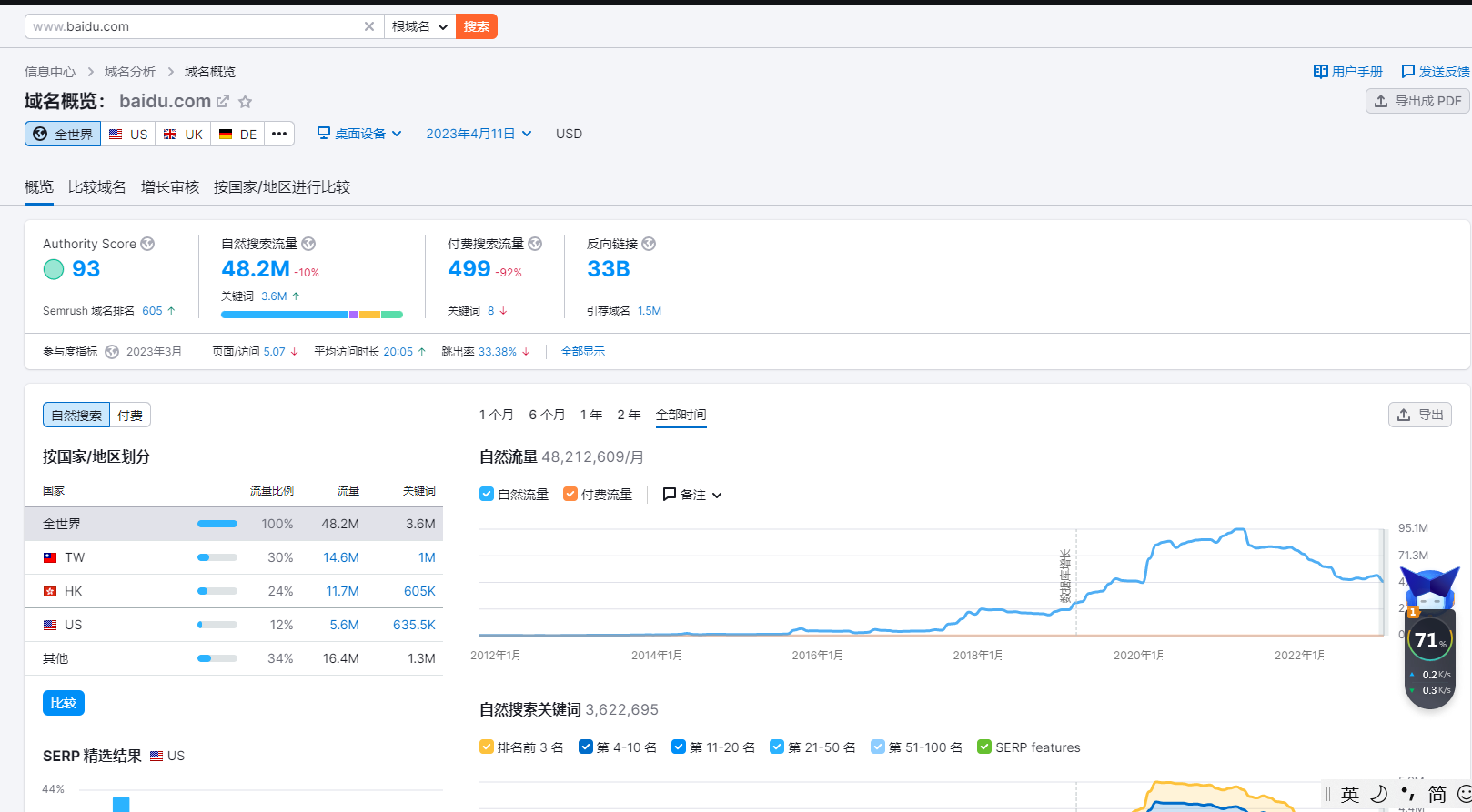Click globe icon next to Authority Score
1472x812 pixels.
click(147, 244)
